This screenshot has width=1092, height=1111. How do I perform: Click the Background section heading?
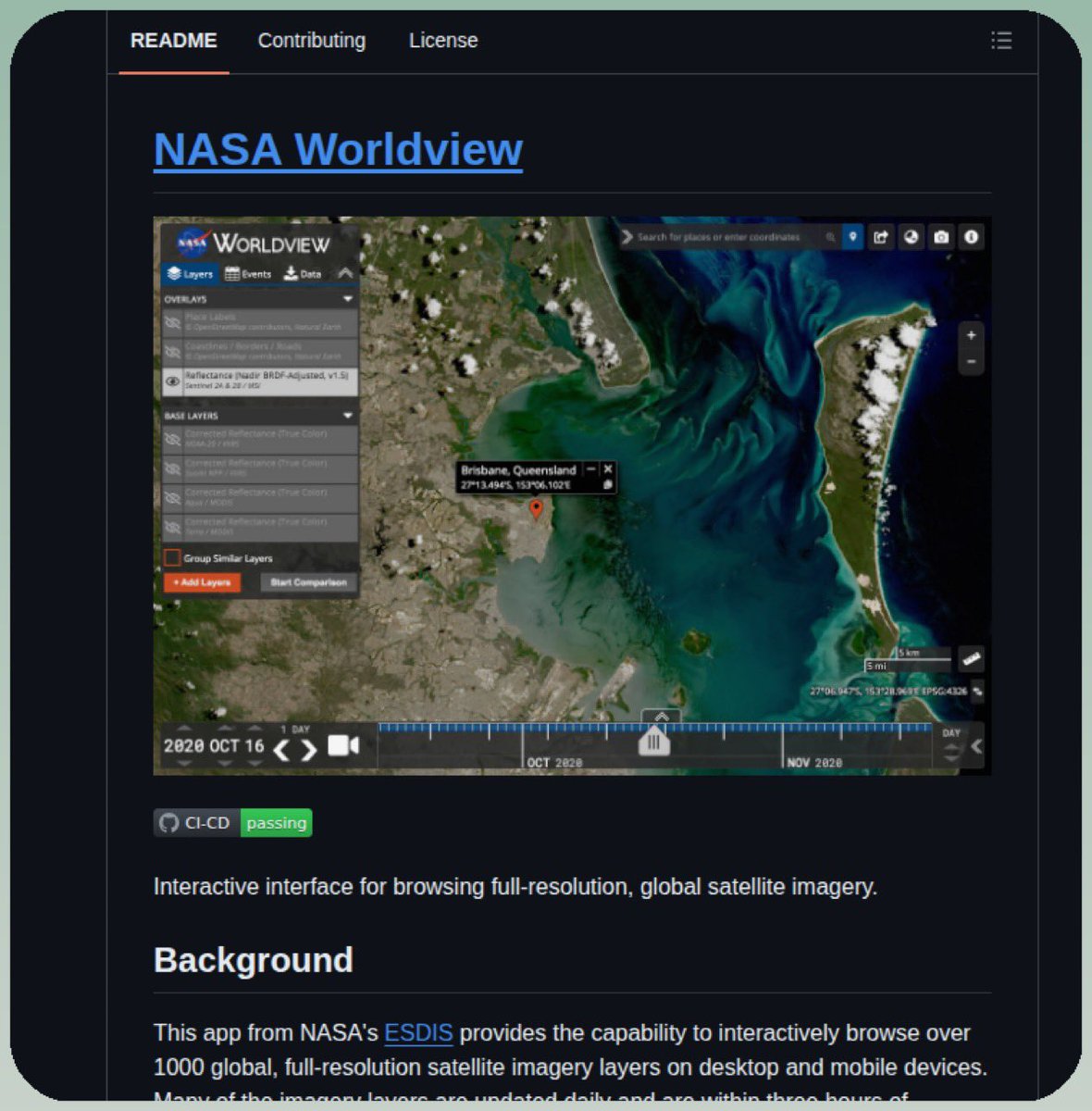254,960
